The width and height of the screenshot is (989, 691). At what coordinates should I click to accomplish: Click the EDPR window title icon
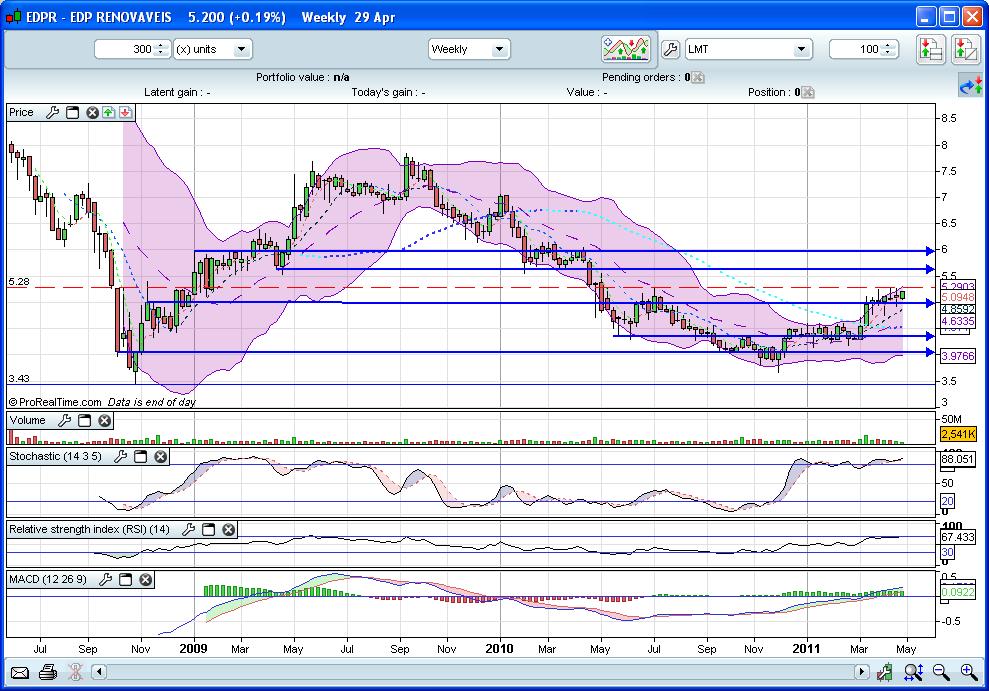14,17
